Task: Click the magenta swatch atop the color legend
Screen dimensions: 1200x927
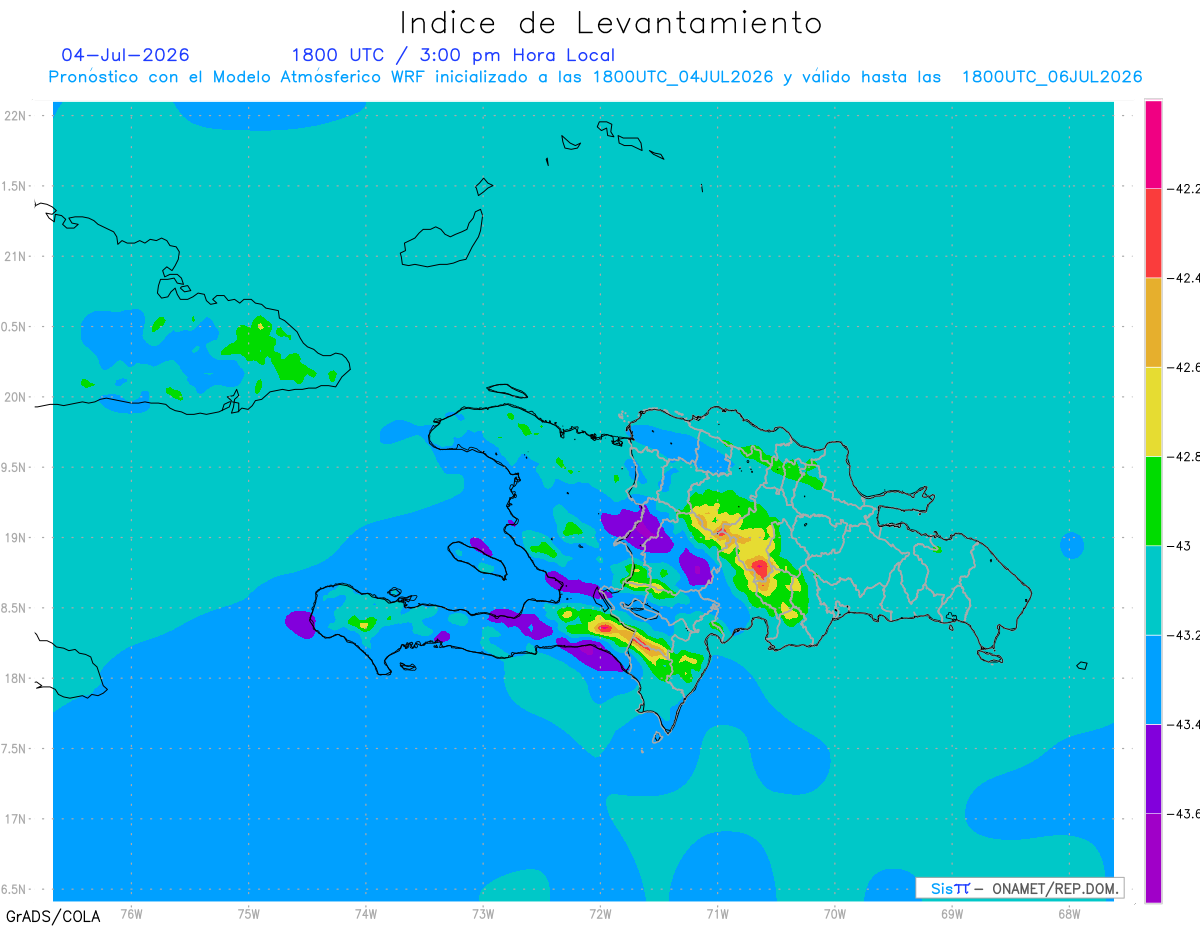Action: [x=1153, y=144]
